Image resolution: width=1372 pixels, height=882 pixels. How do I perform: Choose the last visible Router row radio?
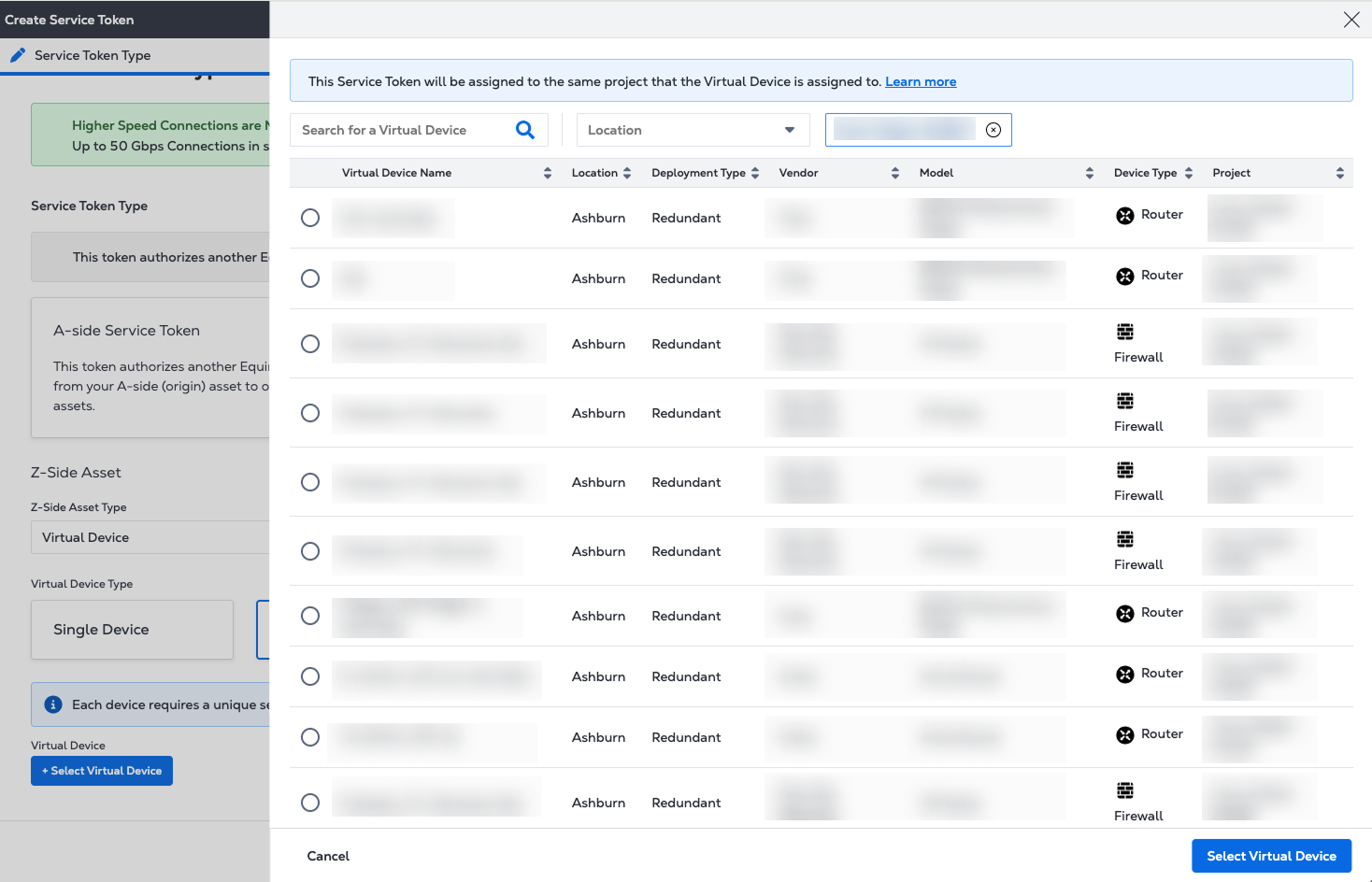click(x=310, y=737)
